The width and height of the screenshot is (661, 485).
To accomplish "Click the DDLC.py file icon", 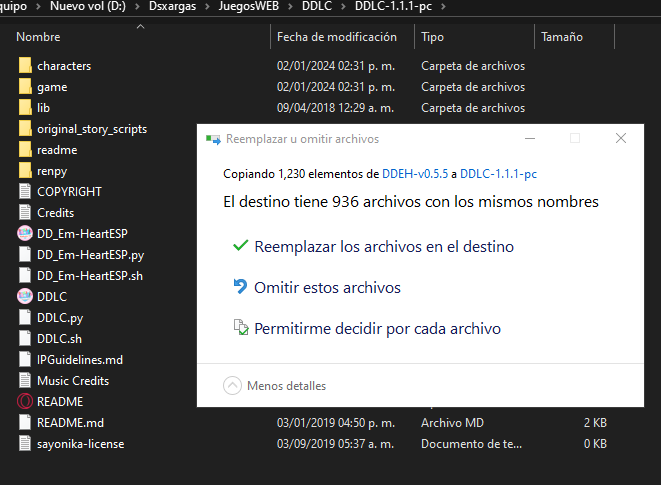I will point(25,317).
